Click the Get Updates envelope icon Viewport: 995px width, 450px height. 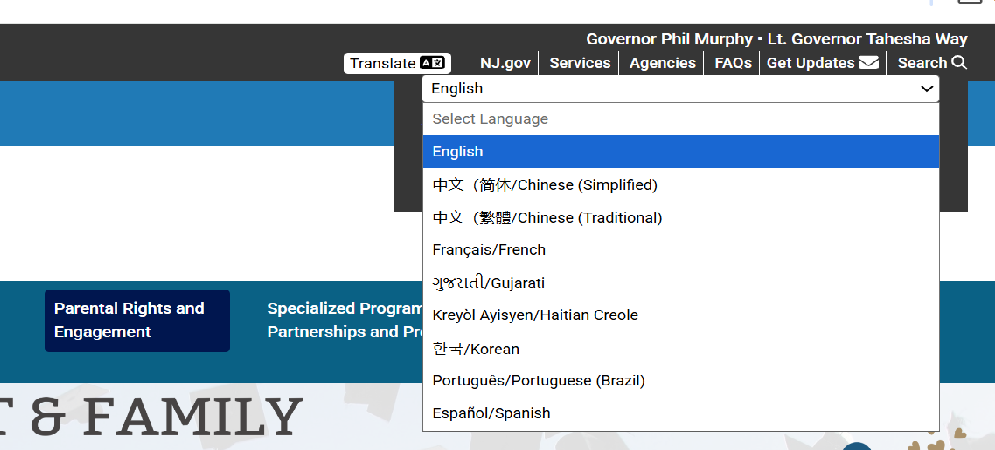(x=868, y=63)
